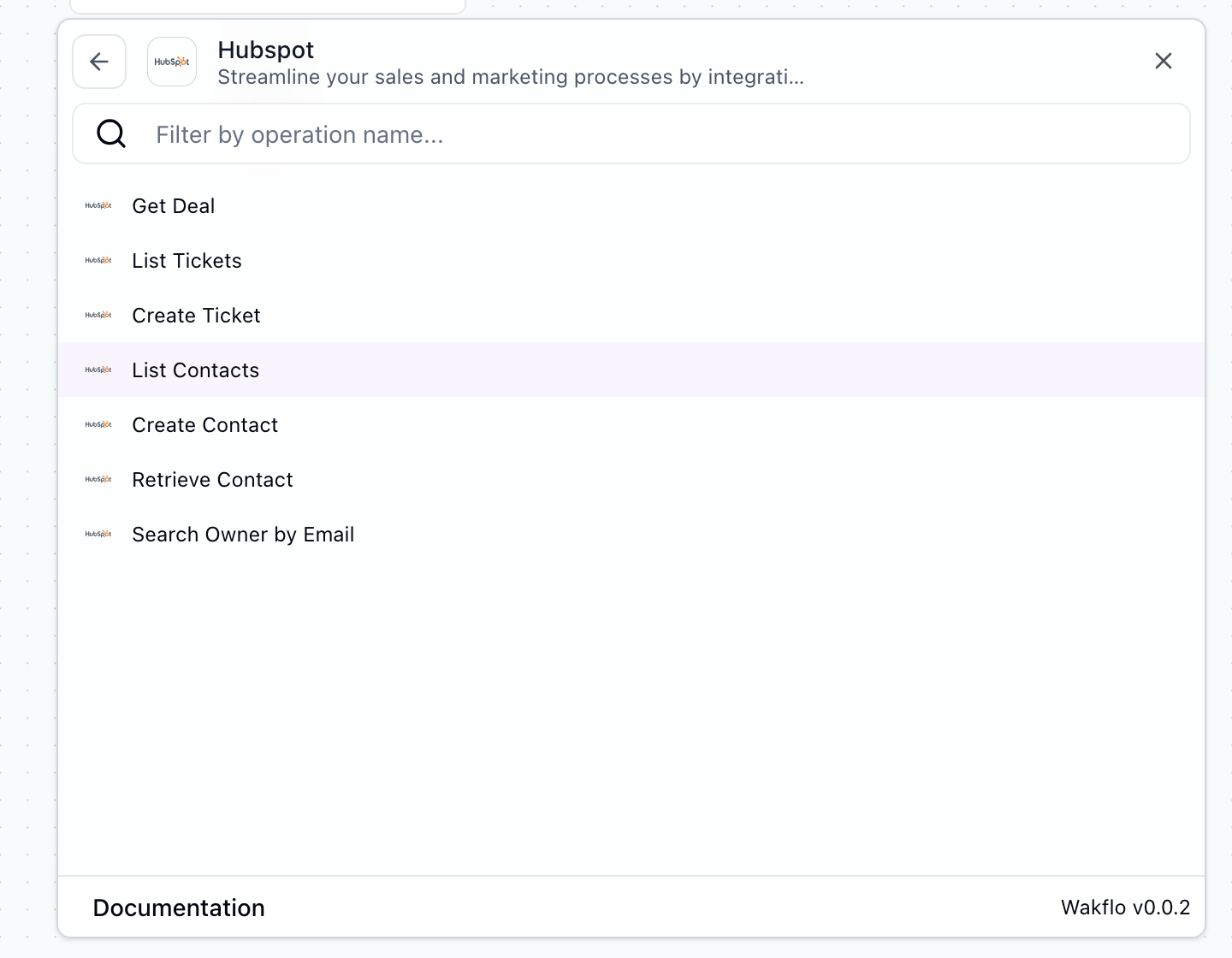The image size is (1232, 958).
Task: Click the Hubspot icon beside Search Owner by Email
Action: click(x=98, y=534)
